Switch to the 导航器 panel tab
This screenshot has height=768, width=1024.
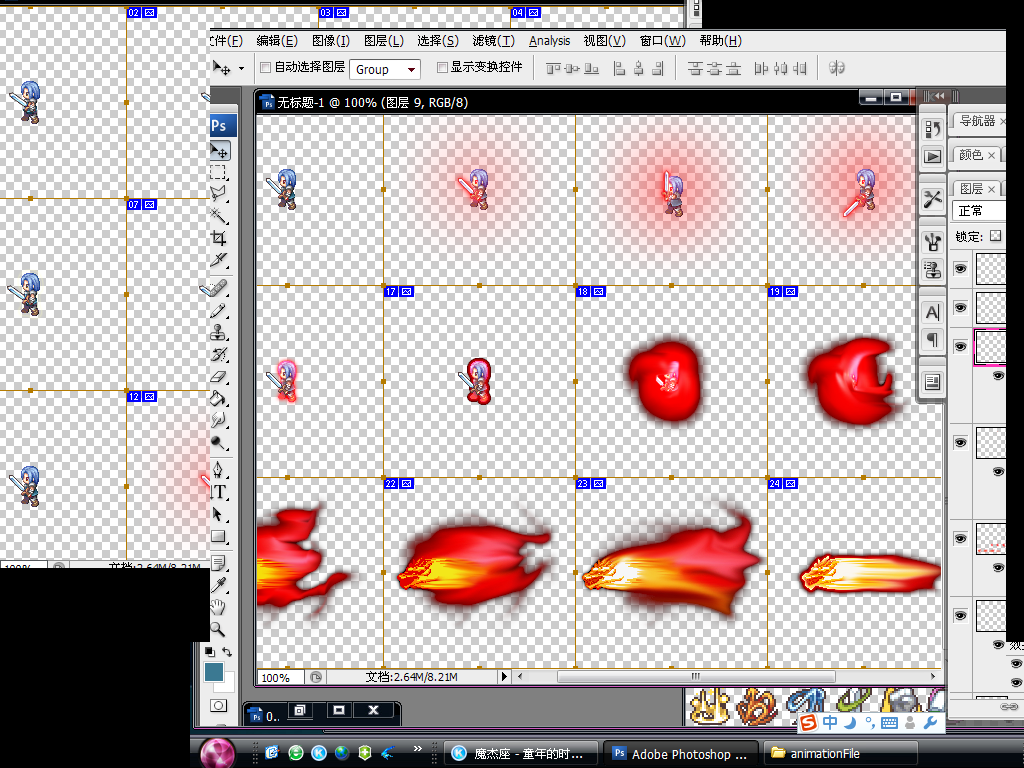[977, 121]
